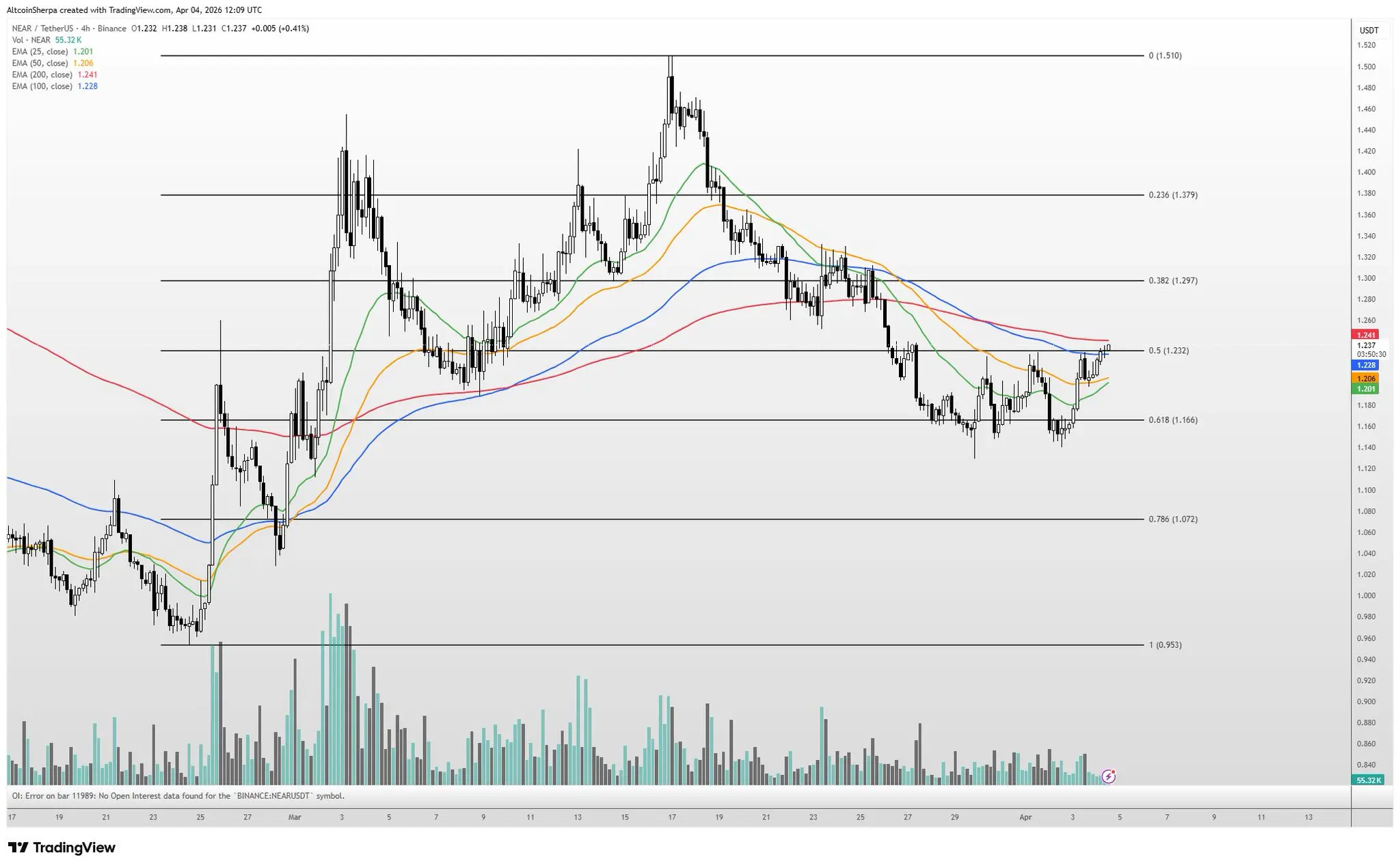Click the OI error message bar
This screenshot has height=868, width=1400.
coord(178,796)
